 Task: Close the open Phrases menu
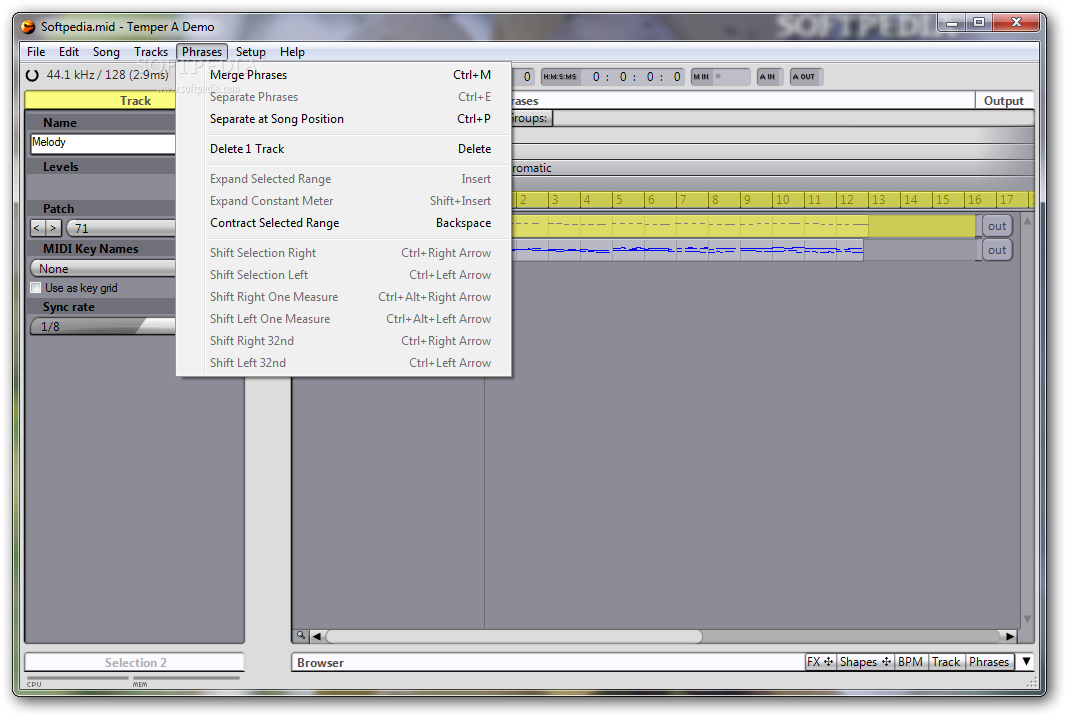202,52
